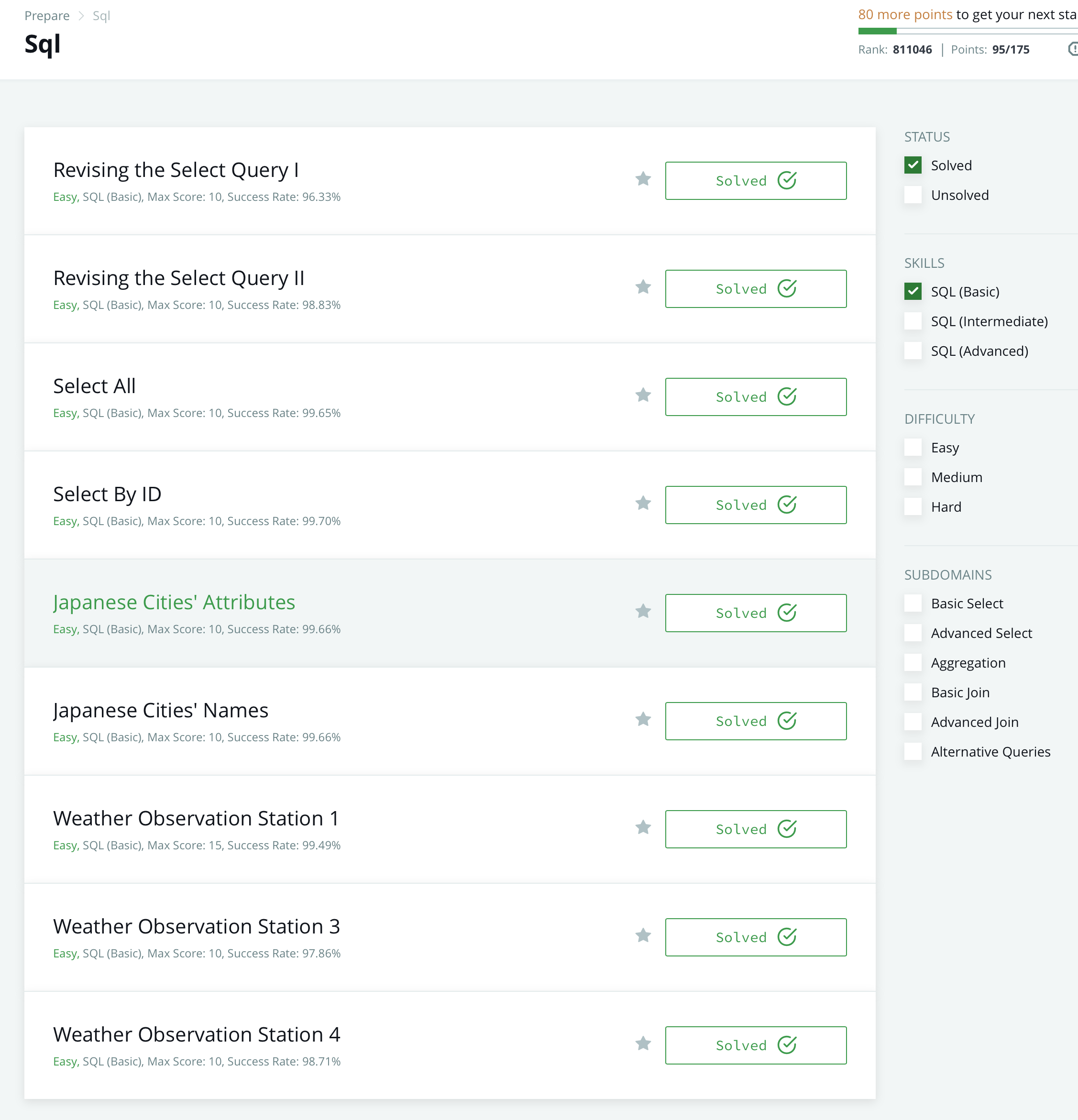Image resolution: width=1078 pixels, height=1120 pixels.
Task: Go to Prepare breadcrumb link
Action: [47, 16]
